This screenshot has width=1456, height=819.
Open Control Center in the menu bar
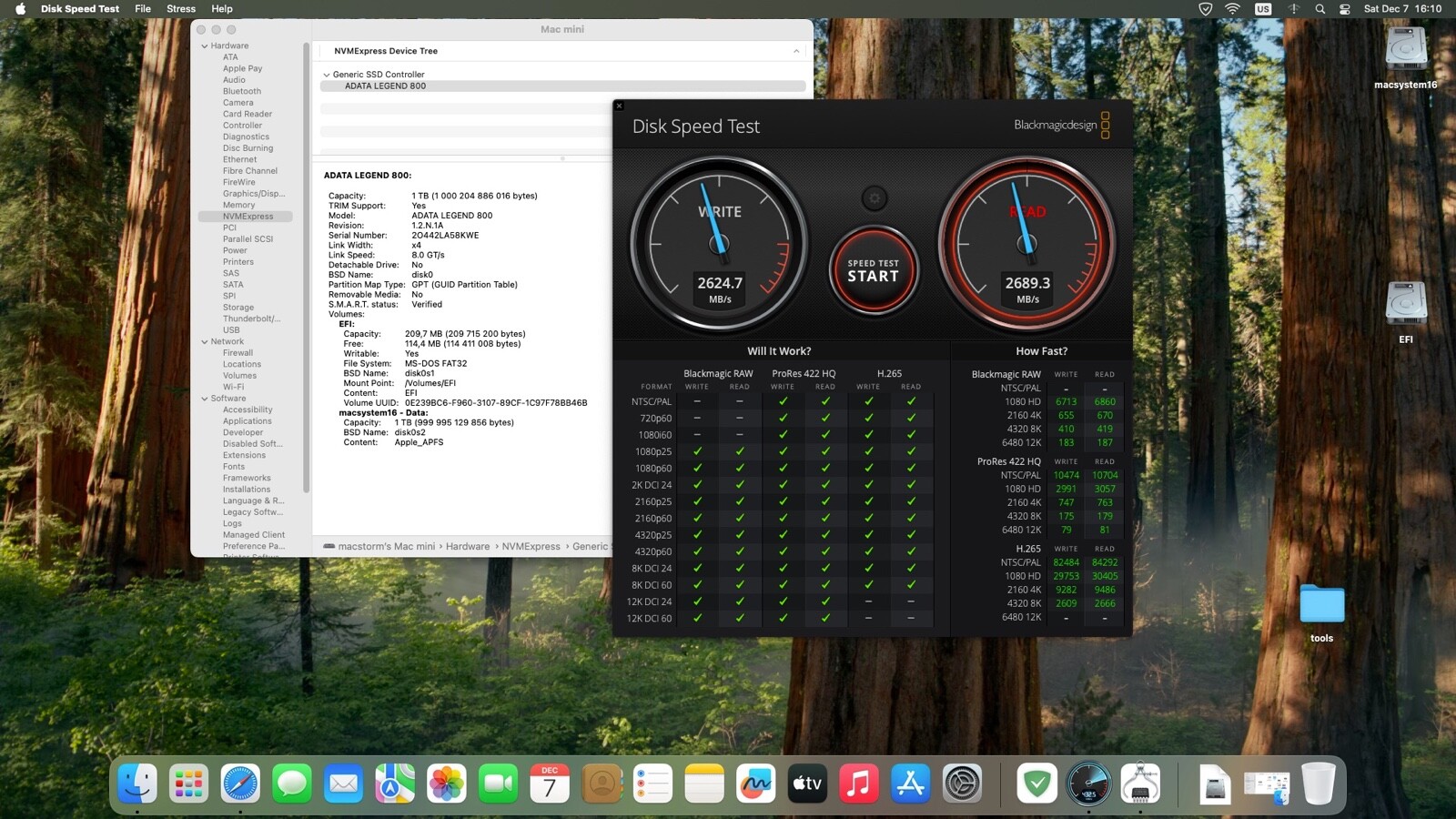click(x=1345, y=9)
